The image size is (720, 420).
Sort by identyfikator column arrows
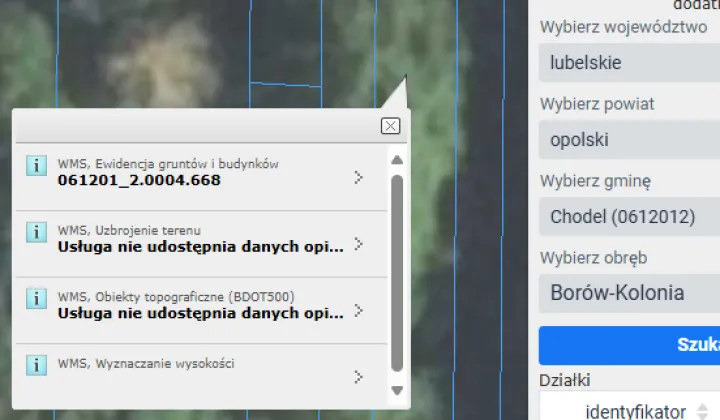(703, 411)
